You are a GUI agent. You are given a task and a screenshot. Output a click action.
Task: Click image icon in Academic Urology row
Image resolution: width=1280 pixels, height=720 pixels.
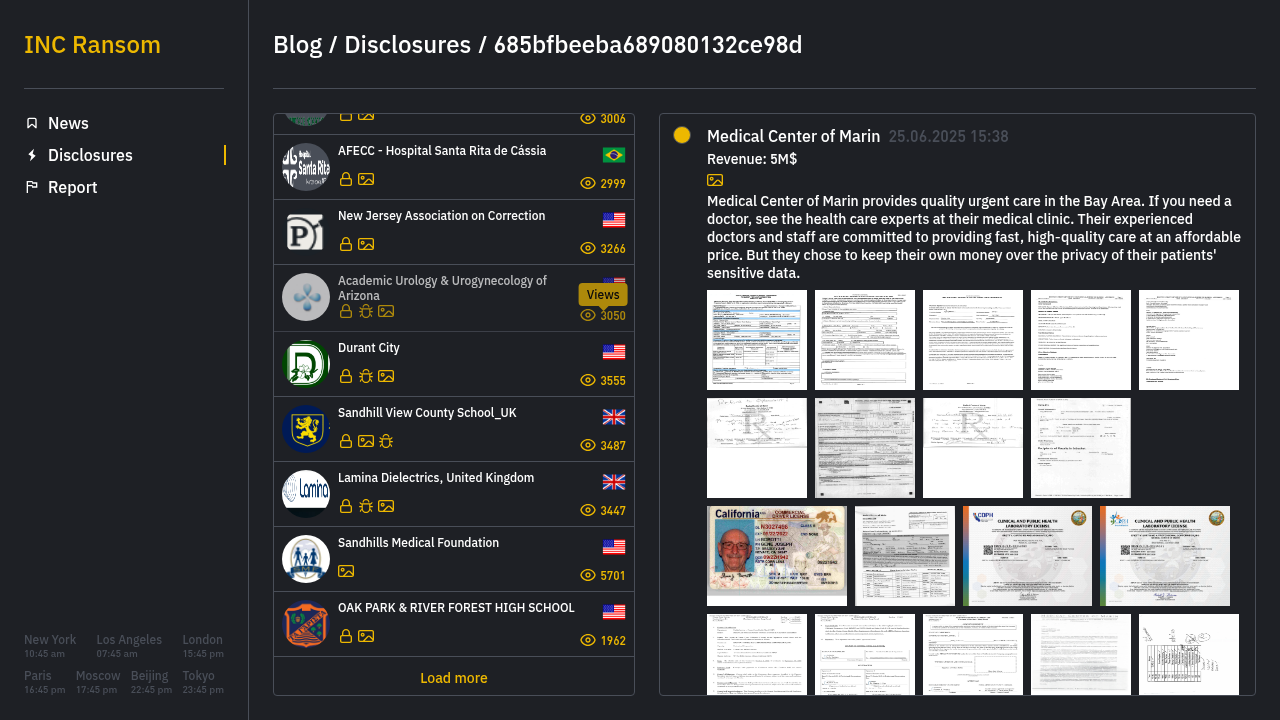pos(386,311)
